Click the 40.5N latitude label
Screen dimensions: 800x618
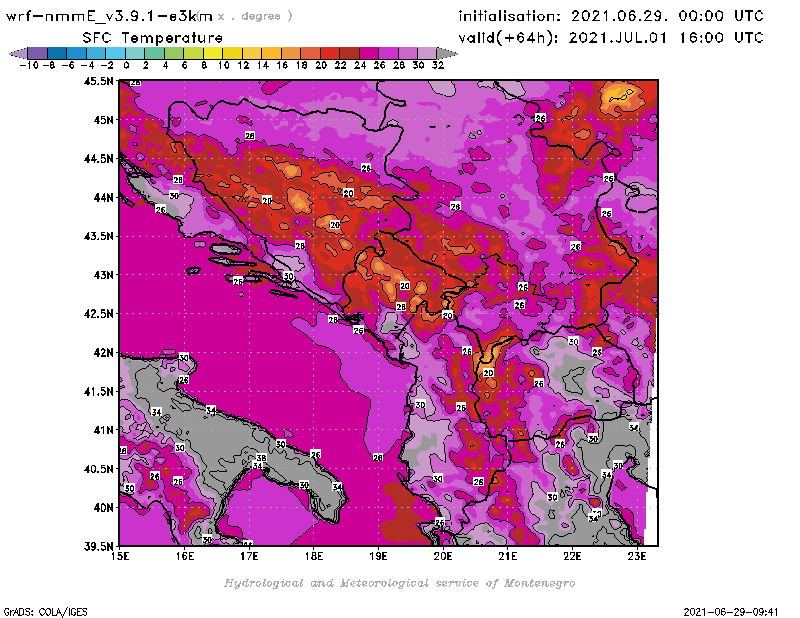tap(98, 469)
